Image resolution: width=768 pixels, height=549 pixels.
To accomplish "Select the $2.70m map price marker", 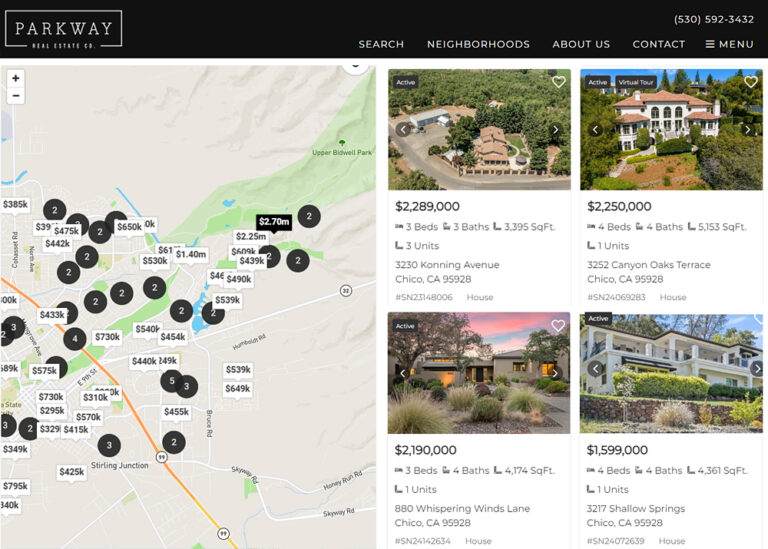I will 273,221.
